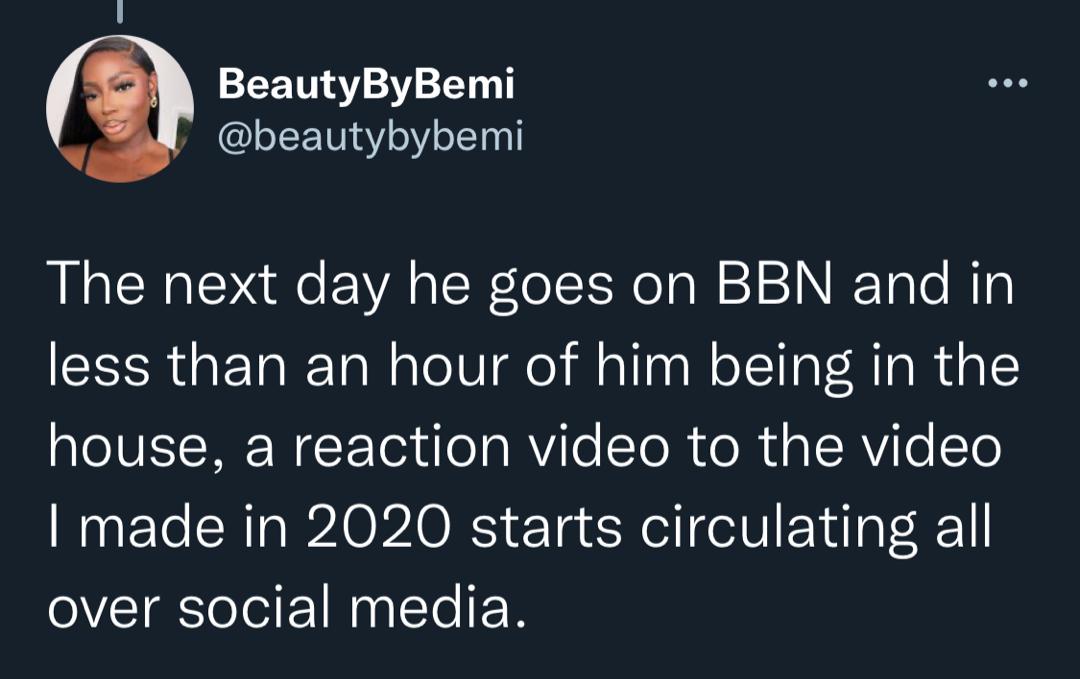
Task: Click the thread connector line above the avatar
Action: pyautogui.click(x=119, y=10)
